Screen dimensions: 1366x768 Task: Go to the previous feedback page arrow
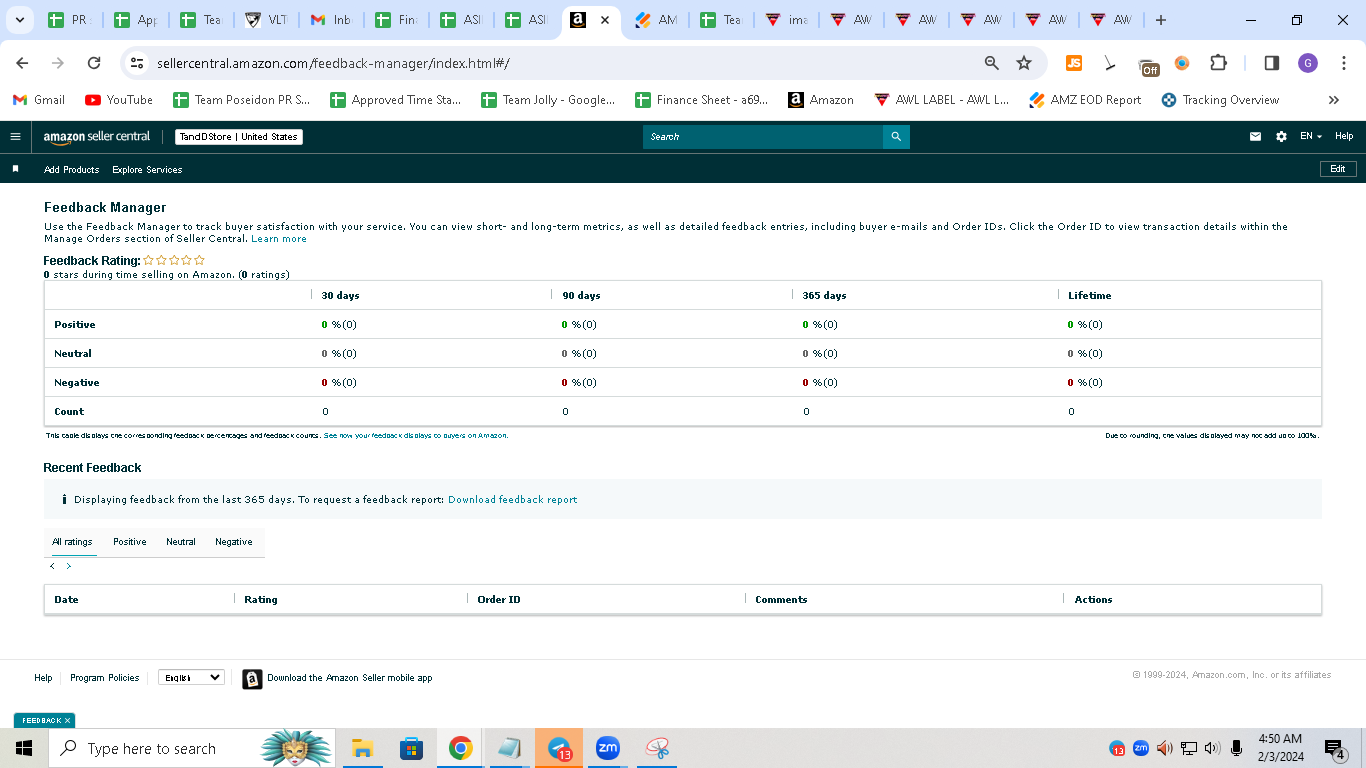click(53, 566)
